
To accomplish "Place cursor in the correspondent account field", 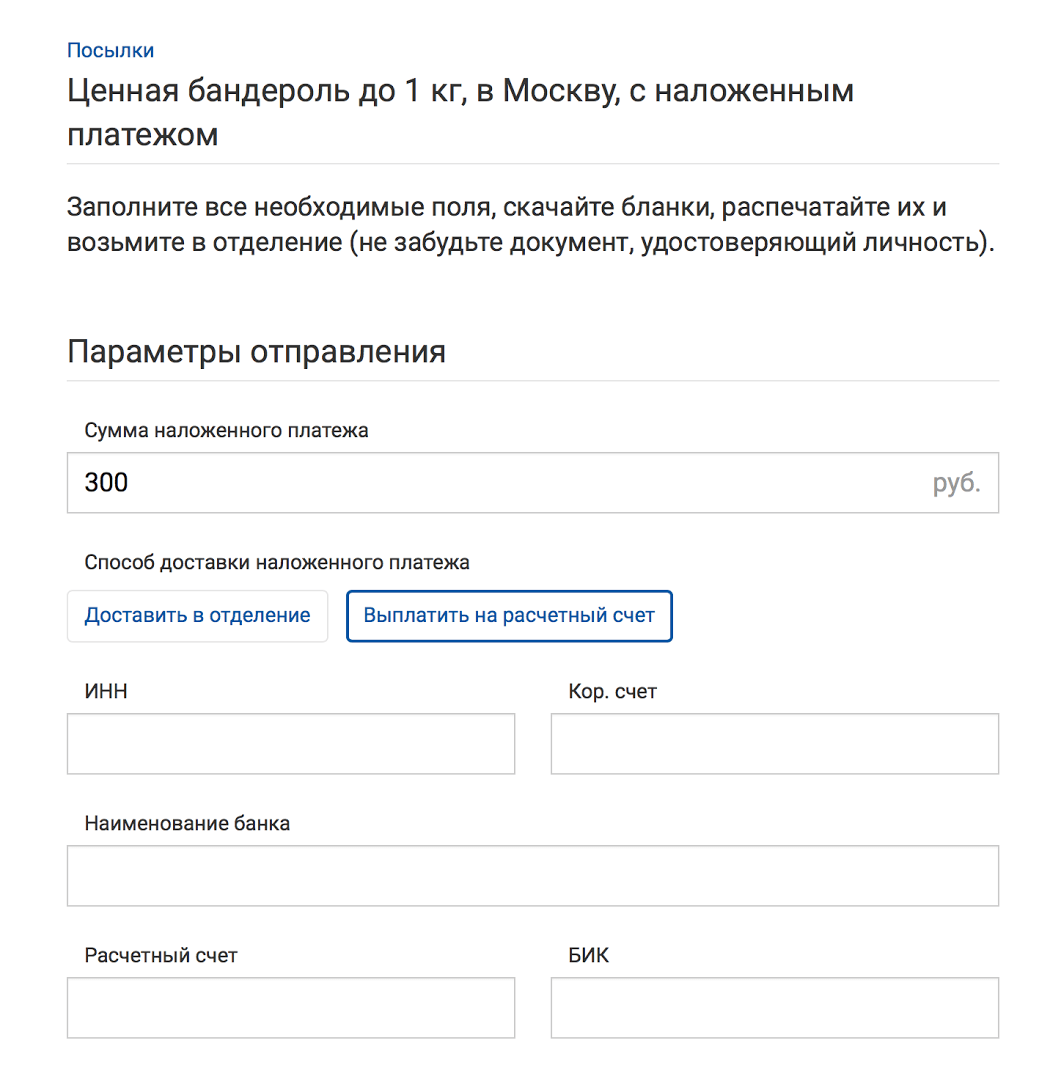I will [x=774, y=744].
